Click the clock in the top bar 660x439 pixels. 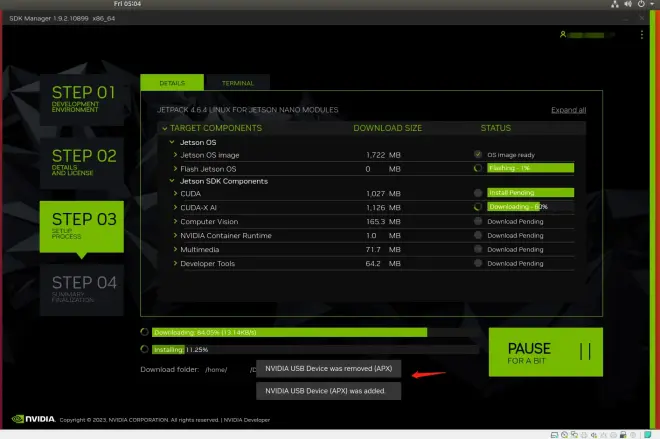[127, 4]
